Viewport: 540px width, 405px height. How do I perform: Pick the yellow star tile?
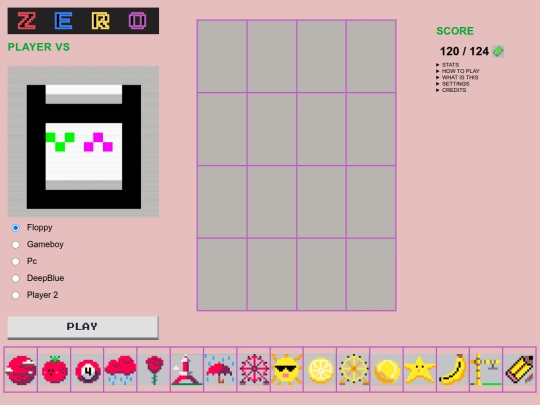click(x=419, y=370)
